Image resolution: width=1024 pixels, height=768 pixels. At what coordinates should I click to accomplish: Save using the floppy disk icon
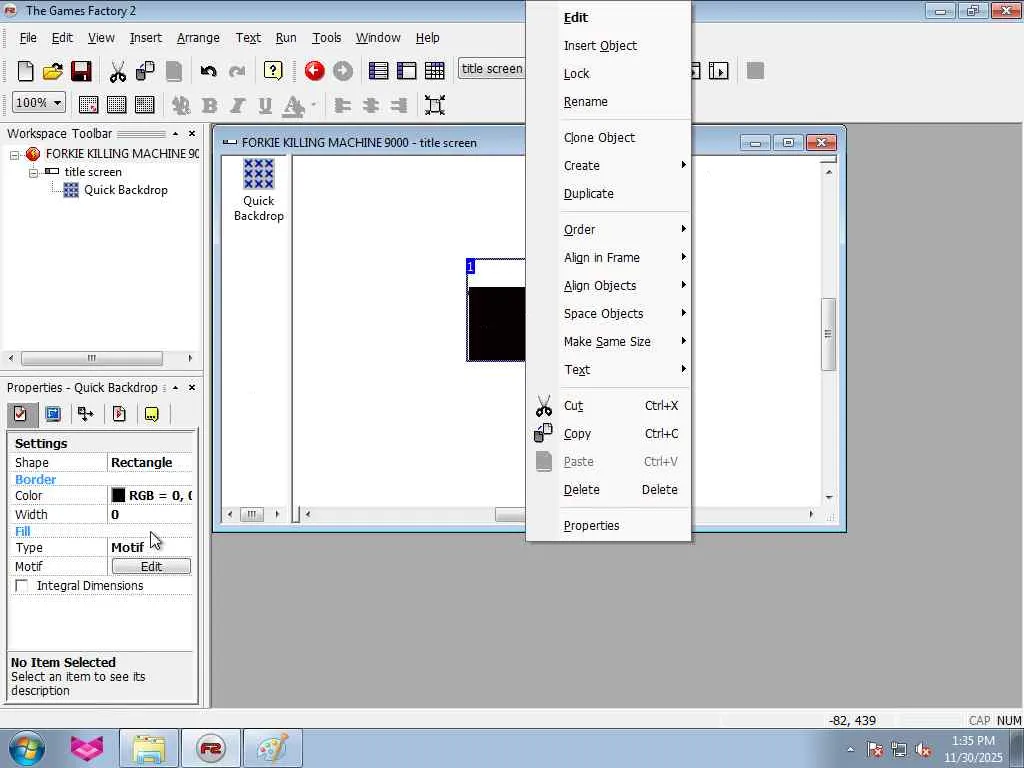click(81, 71)
